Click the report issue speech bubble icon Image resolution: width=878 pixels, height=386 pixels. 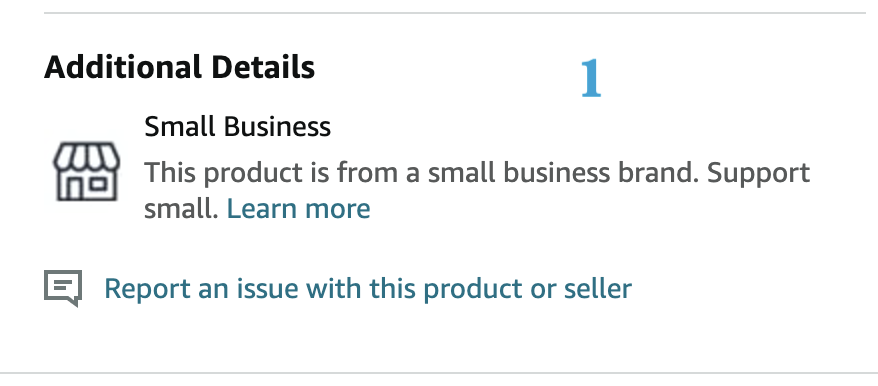63,288
